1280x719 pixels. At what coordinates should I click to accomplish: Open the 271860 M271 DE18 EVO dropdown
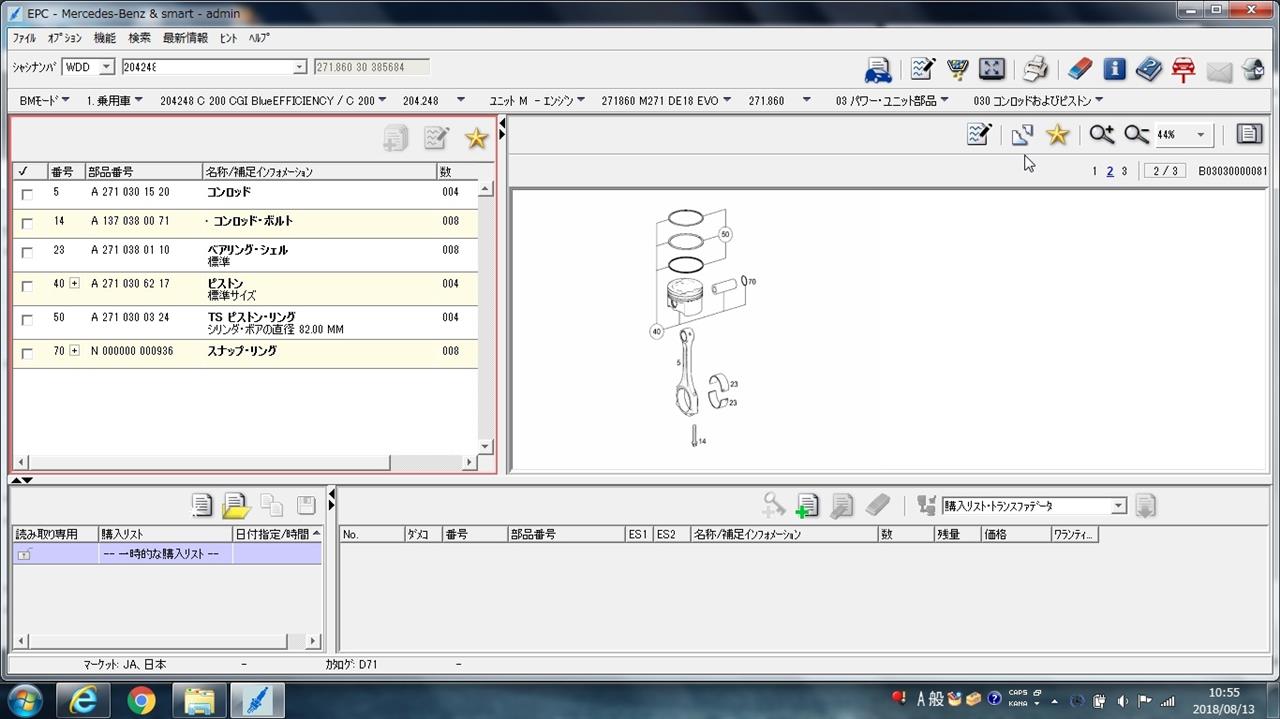click(x=726, y=100)
